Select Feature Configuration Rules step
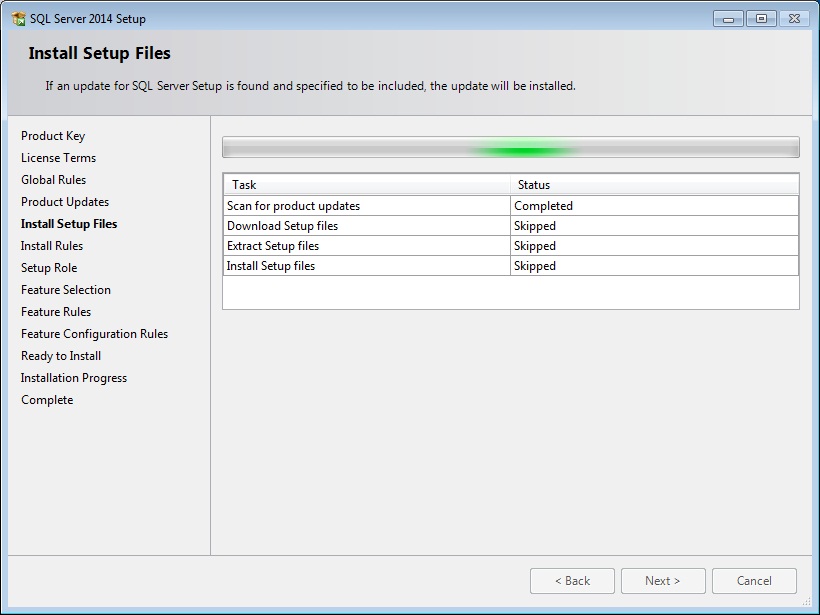 pos(95,334)
